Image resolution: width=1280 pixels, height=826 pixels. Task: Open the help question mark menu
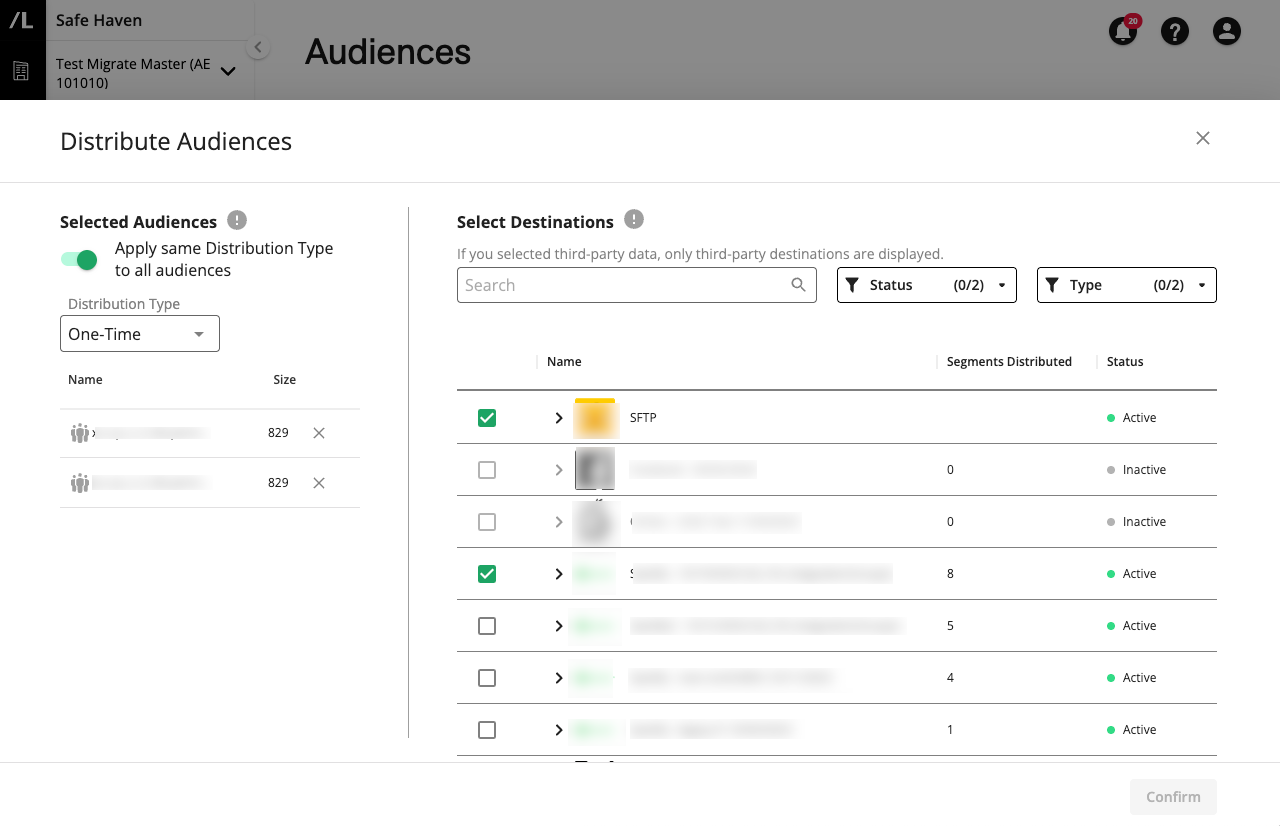tap(1174, 31)
